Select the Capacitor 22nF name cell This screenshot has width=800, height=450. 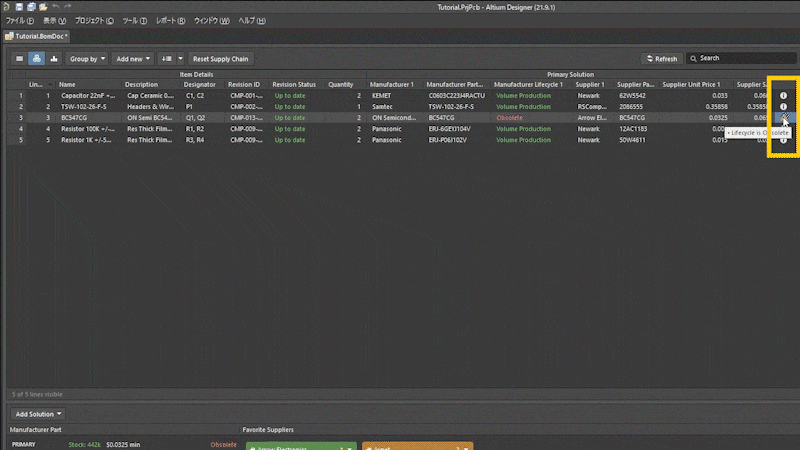(88, 95)
